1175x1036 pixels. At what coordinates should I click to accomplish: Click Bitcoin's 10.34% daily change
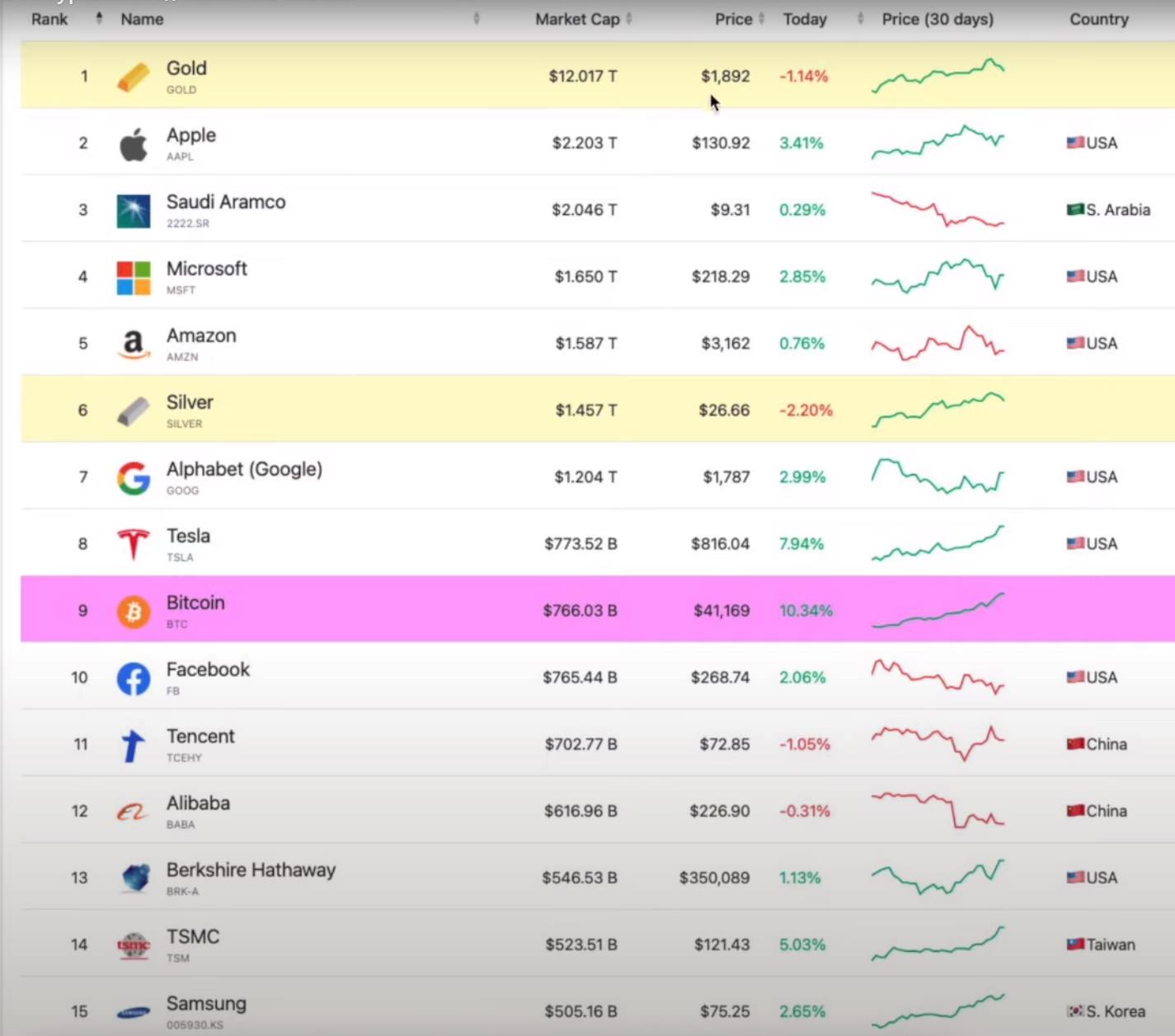click(806, 611)
